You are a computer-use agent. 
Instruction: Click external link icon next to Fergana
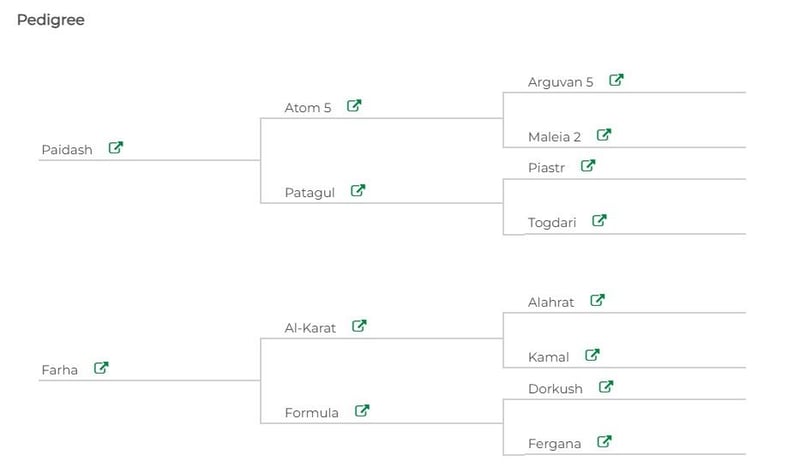tap(604, 441)
